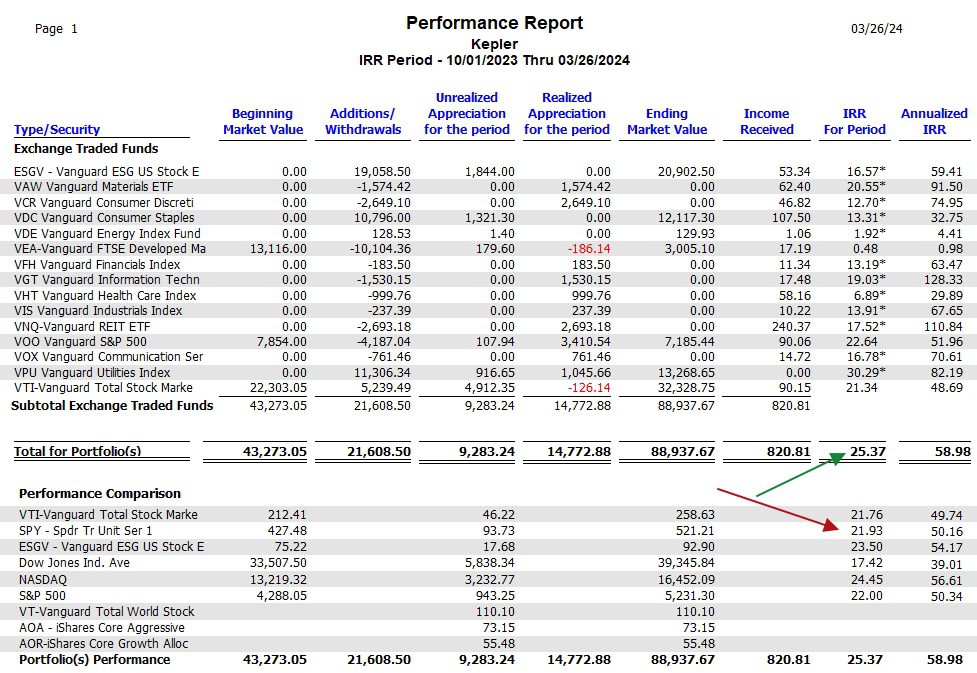
Task: Click Dow Jones beginning value 33,507.50
Action: pyautogui.click(x=278, y=563)
